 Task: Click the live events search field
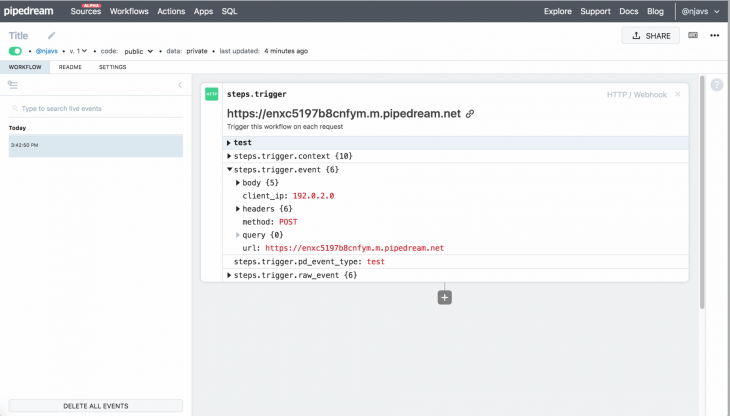[x=96, y=108]
